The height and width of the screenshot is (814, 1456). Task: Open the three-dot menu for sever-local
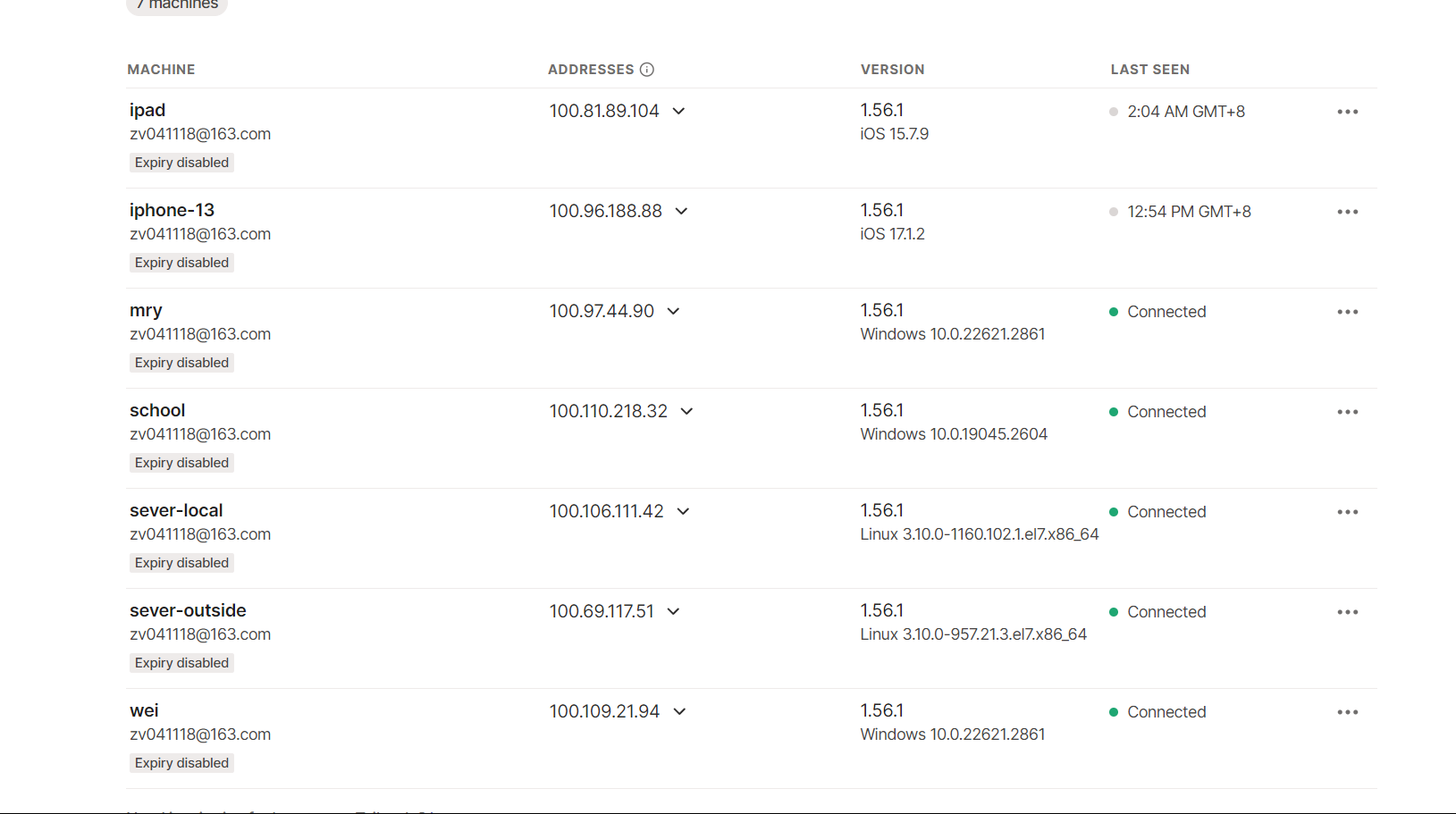pos(1347,512)
